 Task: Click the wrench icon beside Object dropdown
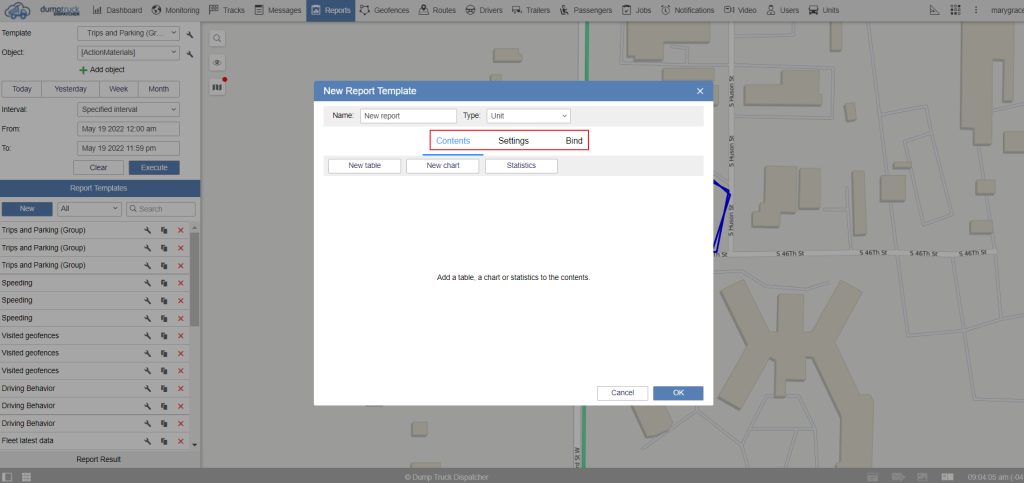click(190, 52)
